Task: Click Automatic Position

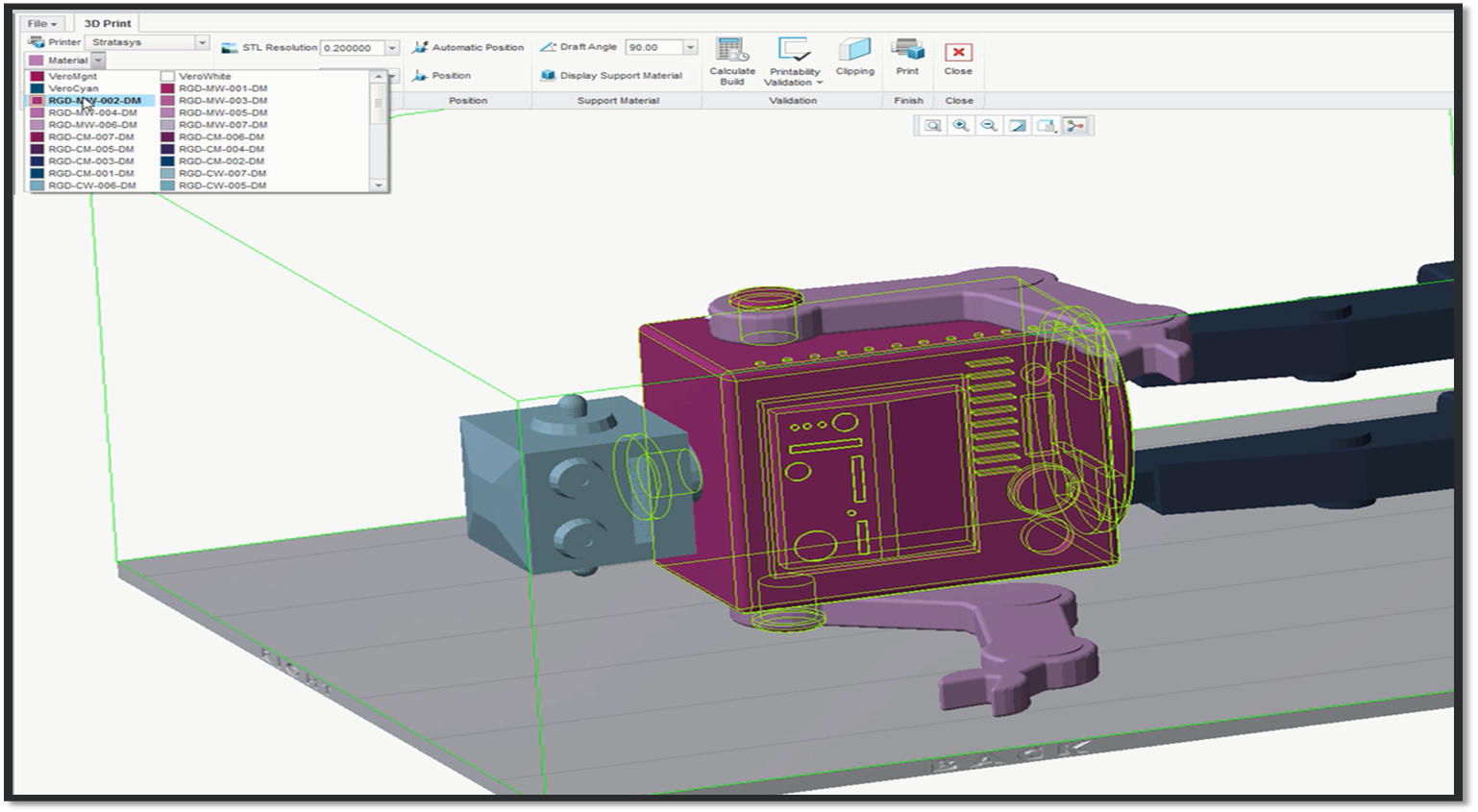Action: point(468,47)
